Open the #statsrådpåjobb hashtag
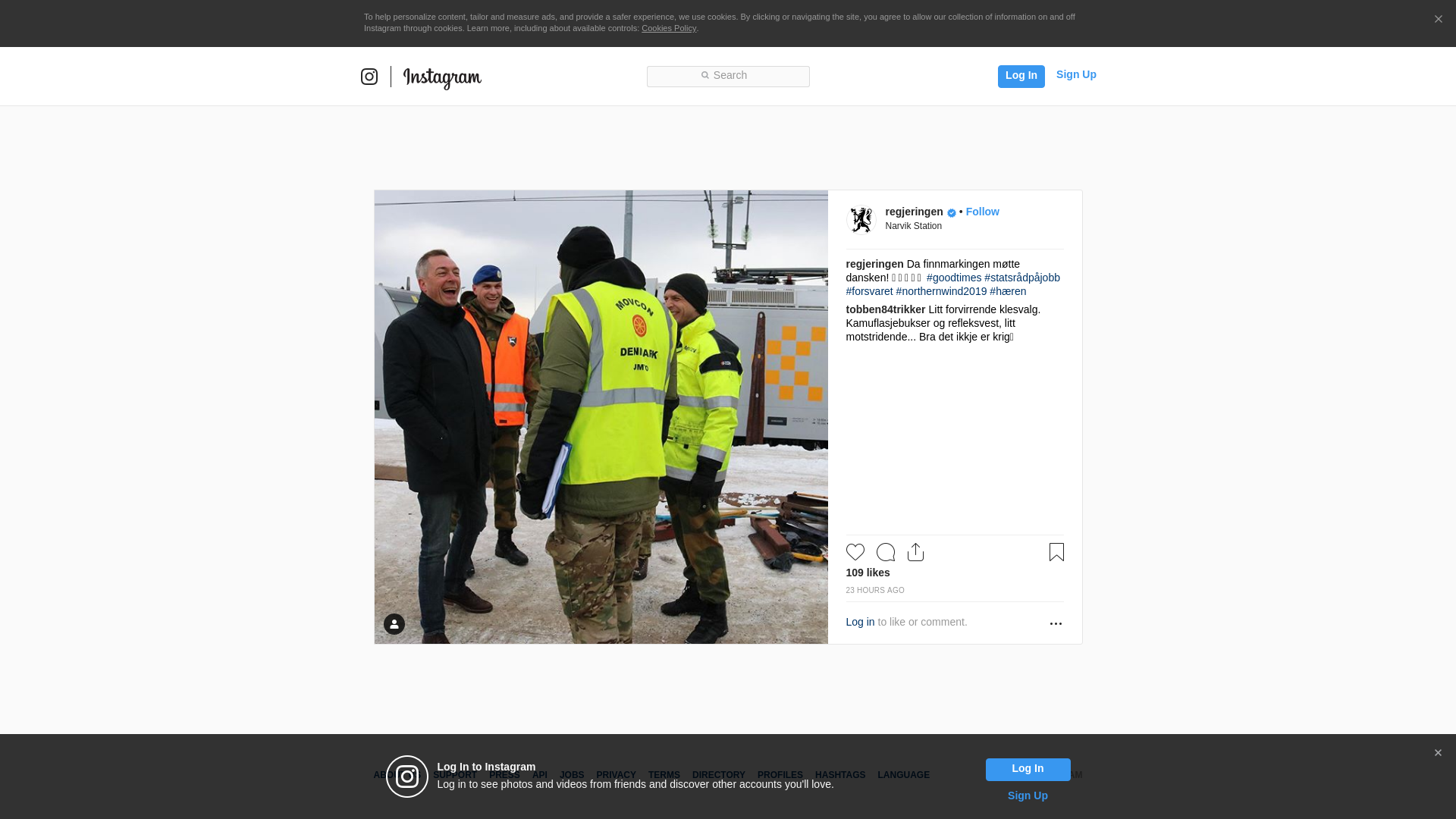Image resolution: width=1456 pixels, height=819 pixels. [x=1022, y=278]
